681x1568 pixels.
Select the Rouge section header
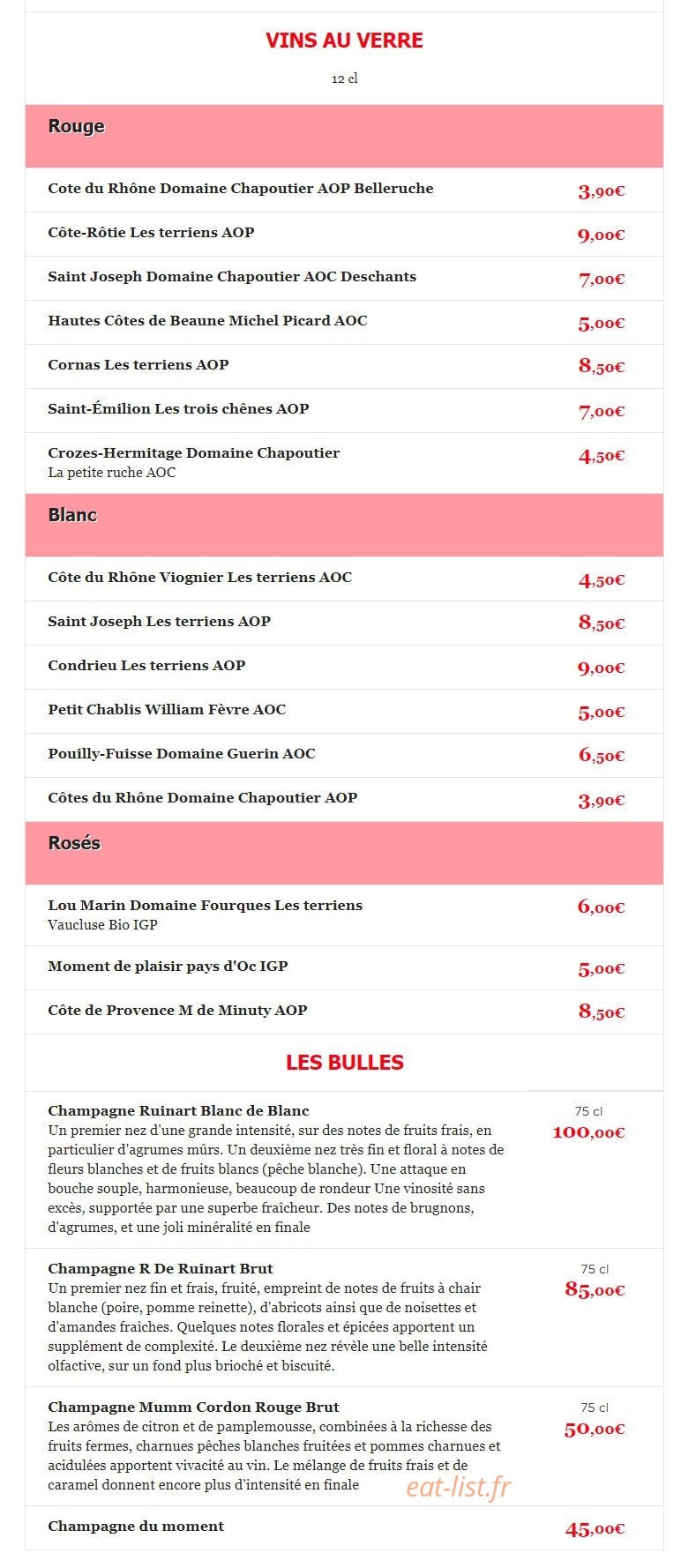344,137
